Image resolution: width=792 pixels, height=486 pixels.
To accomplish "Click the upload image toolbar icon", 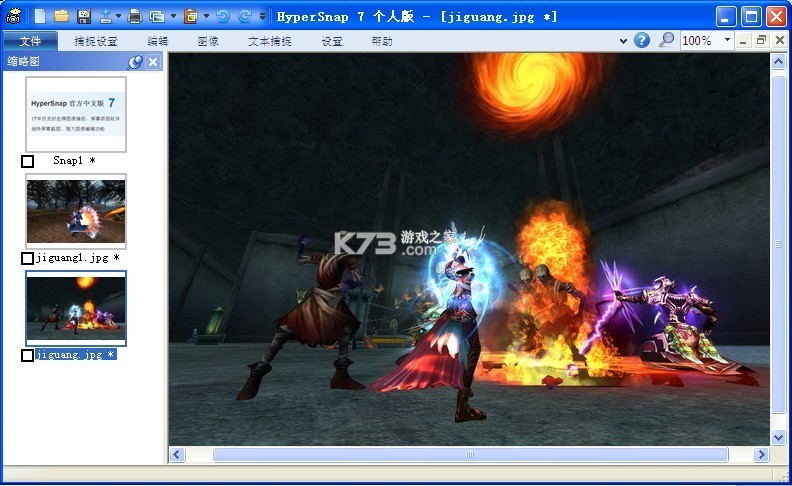I will pos(106,16).
